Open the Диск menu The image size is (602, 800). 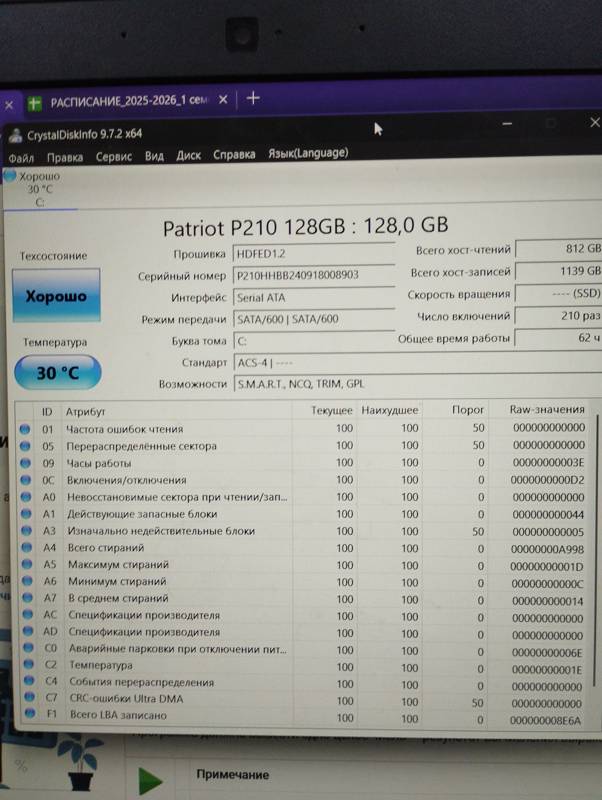coord(188,155)
